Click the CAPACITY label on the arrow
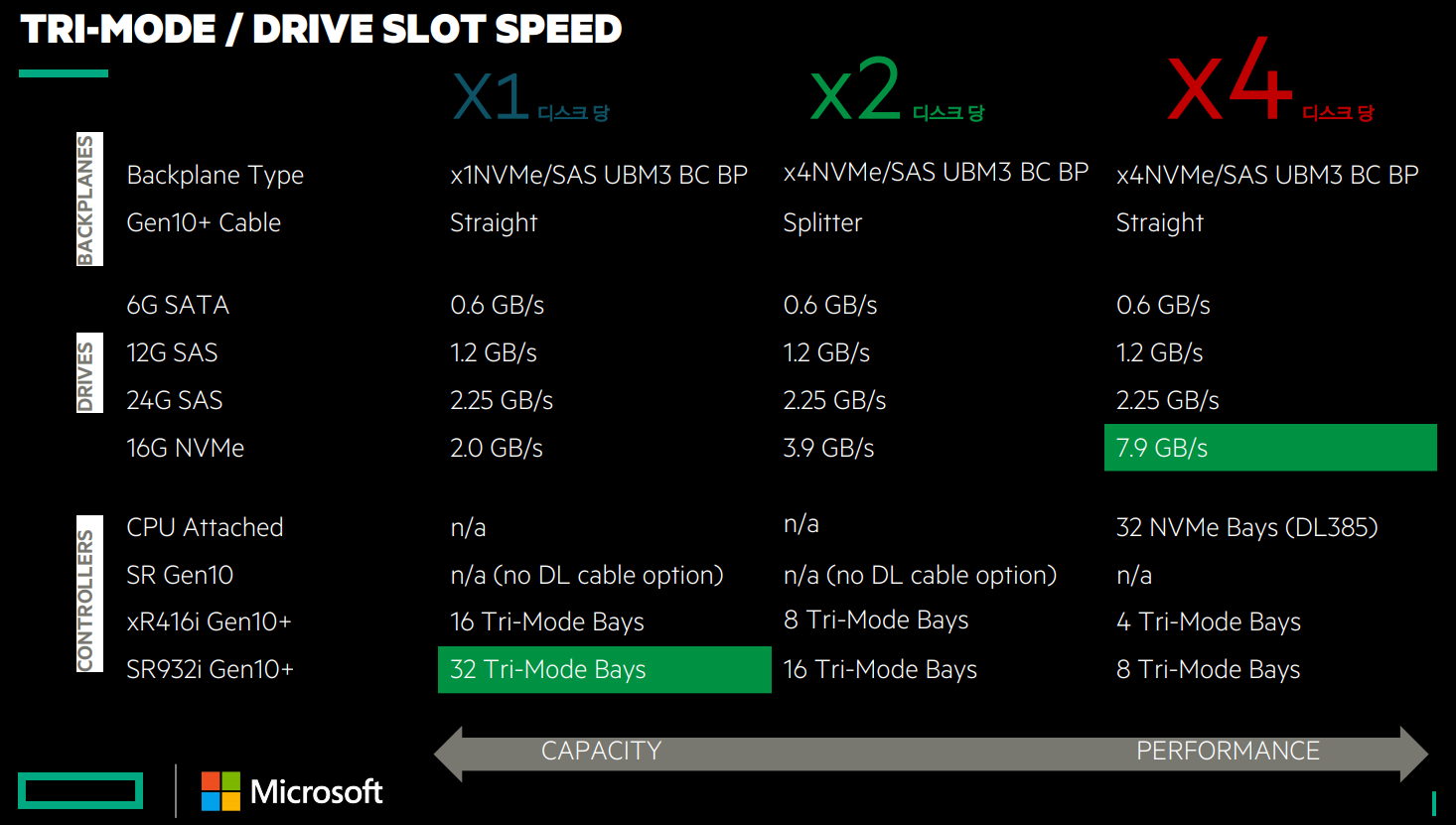The width and height of the screenshot is (1456, 825). (x=601, y=752)
